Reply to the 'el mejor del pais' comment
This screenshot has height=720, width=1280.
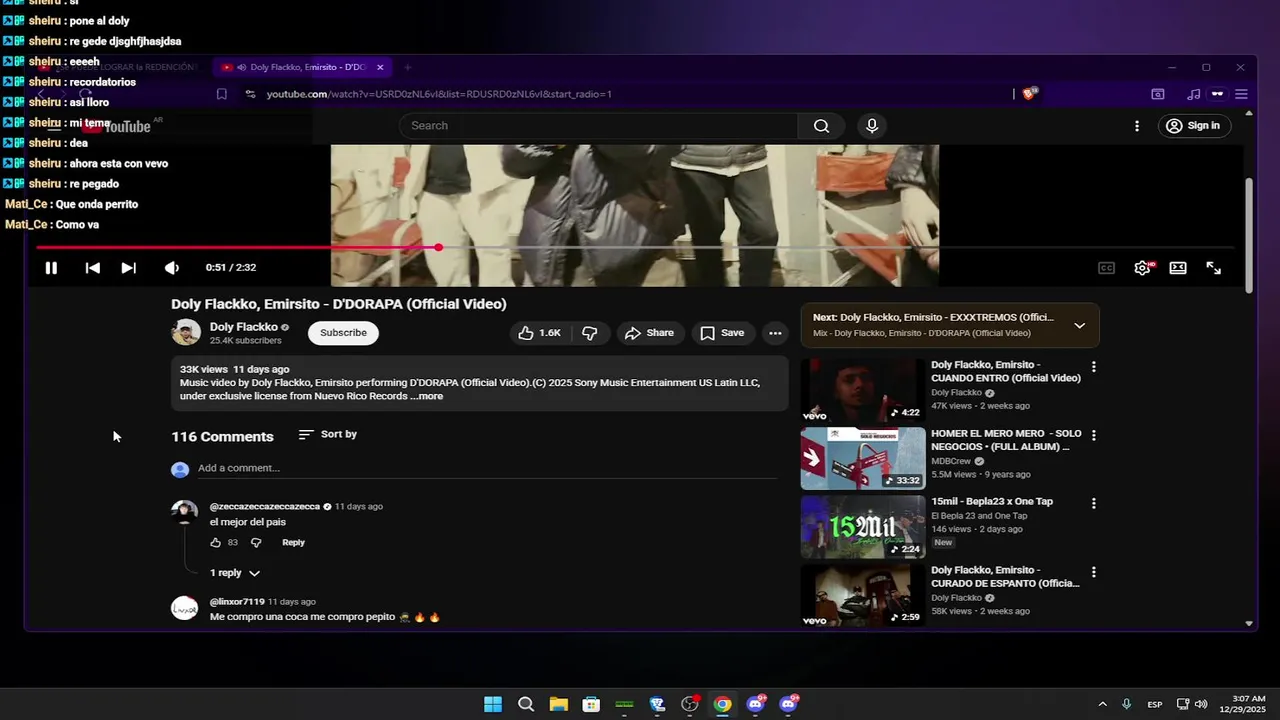(293, 543)
